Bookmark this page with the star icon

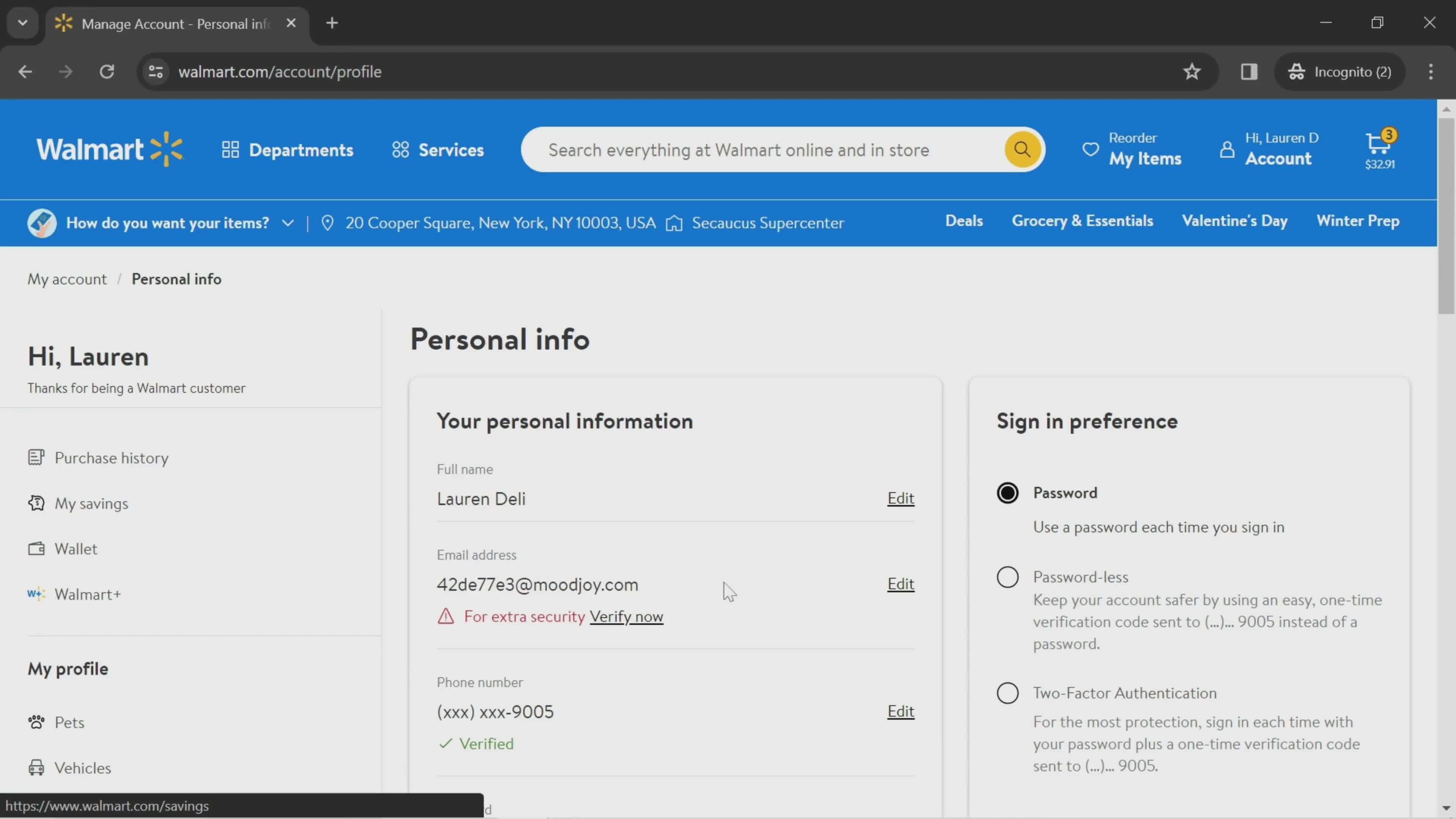click(1191, 72)
